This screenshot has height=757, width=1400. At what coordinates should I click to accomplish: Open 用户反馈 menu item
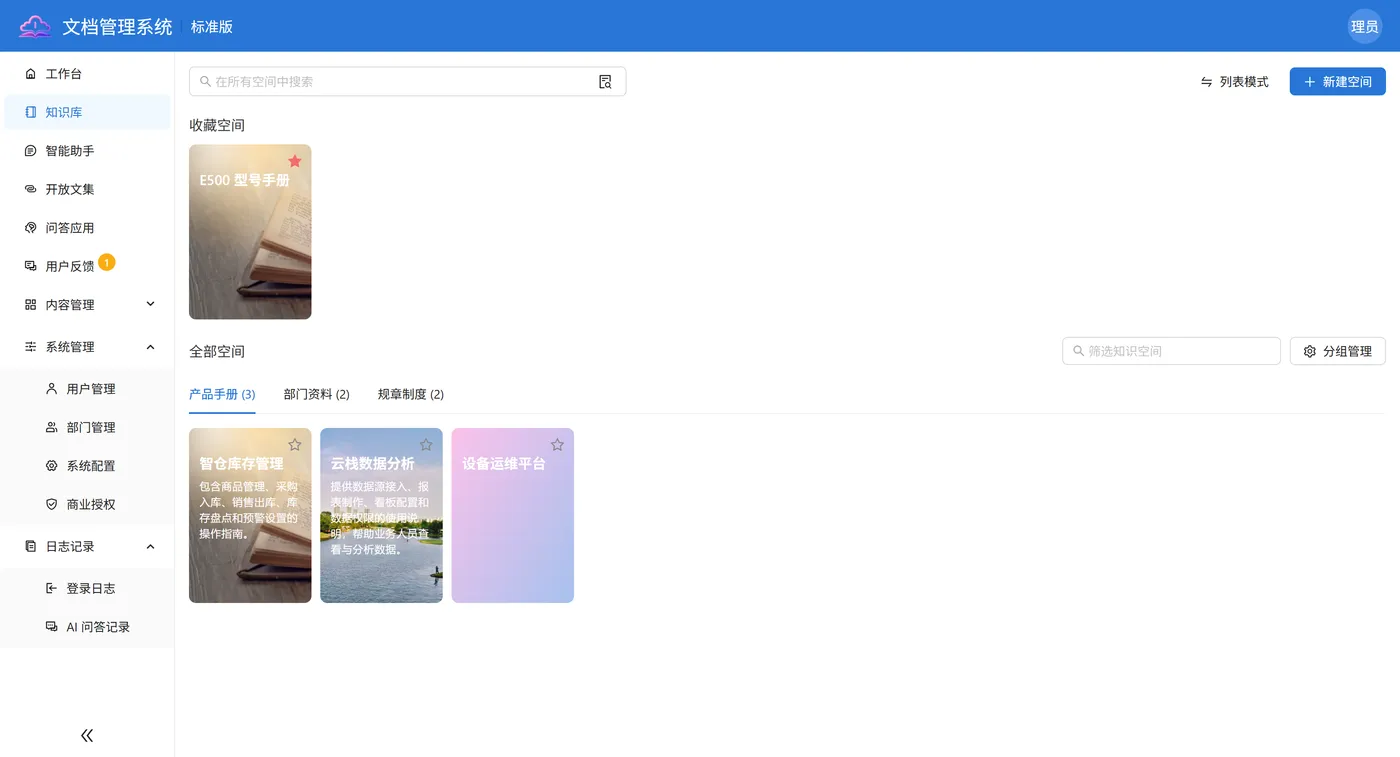tap(87, 266)
